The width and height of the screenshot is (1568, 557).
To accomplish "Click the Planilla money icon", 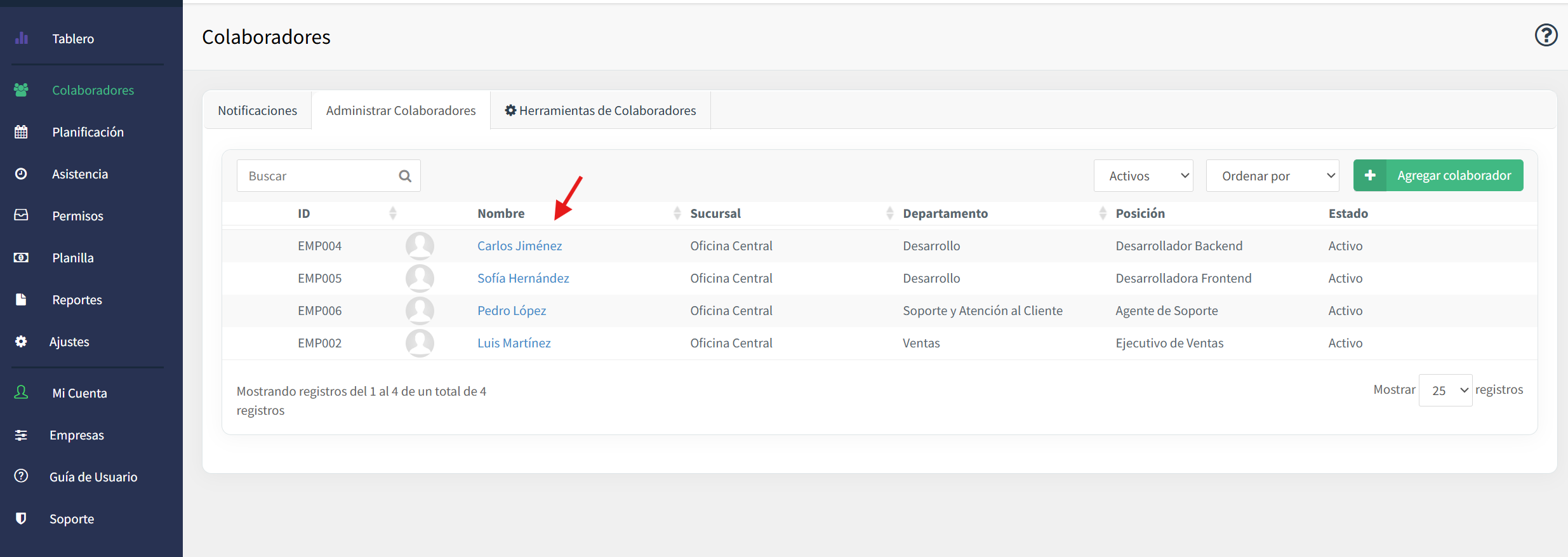I will (x=21, y=257).
